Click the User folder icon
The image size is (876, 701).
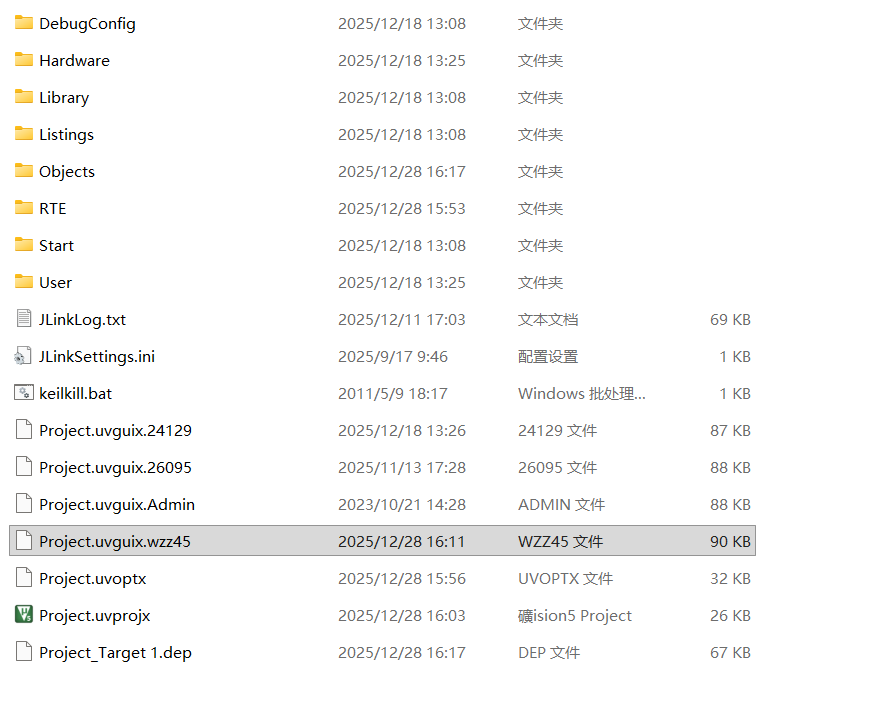[23, 282]
